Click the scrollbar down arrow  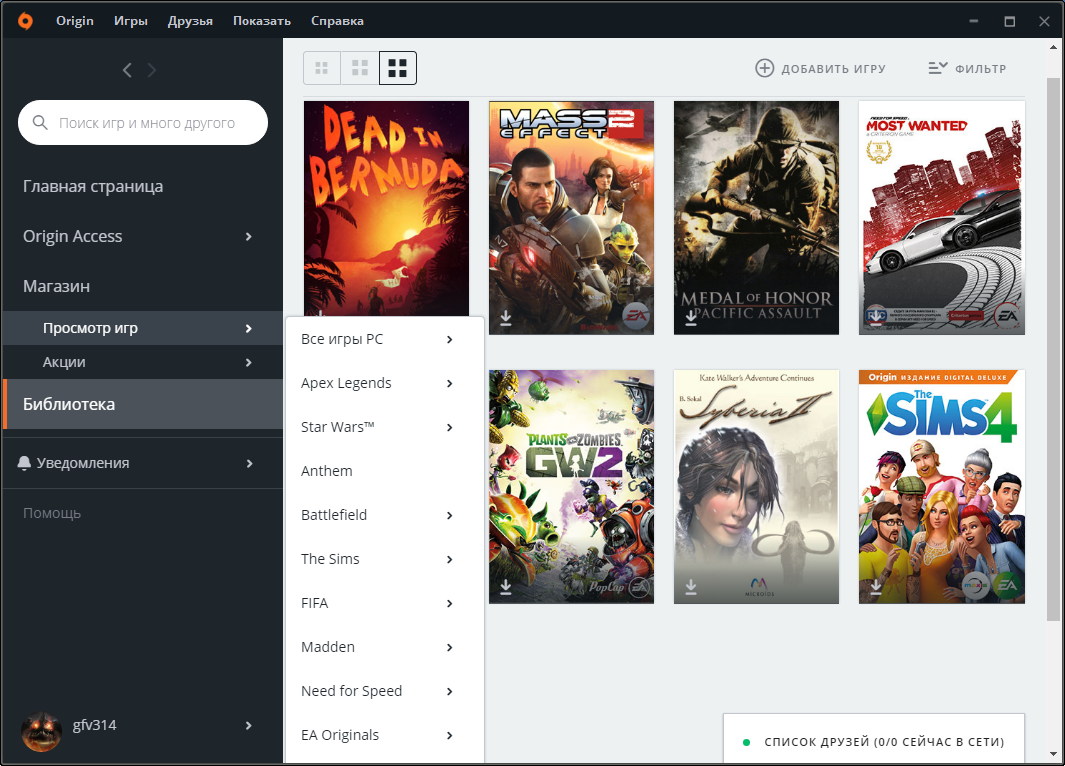[1053, 754]
